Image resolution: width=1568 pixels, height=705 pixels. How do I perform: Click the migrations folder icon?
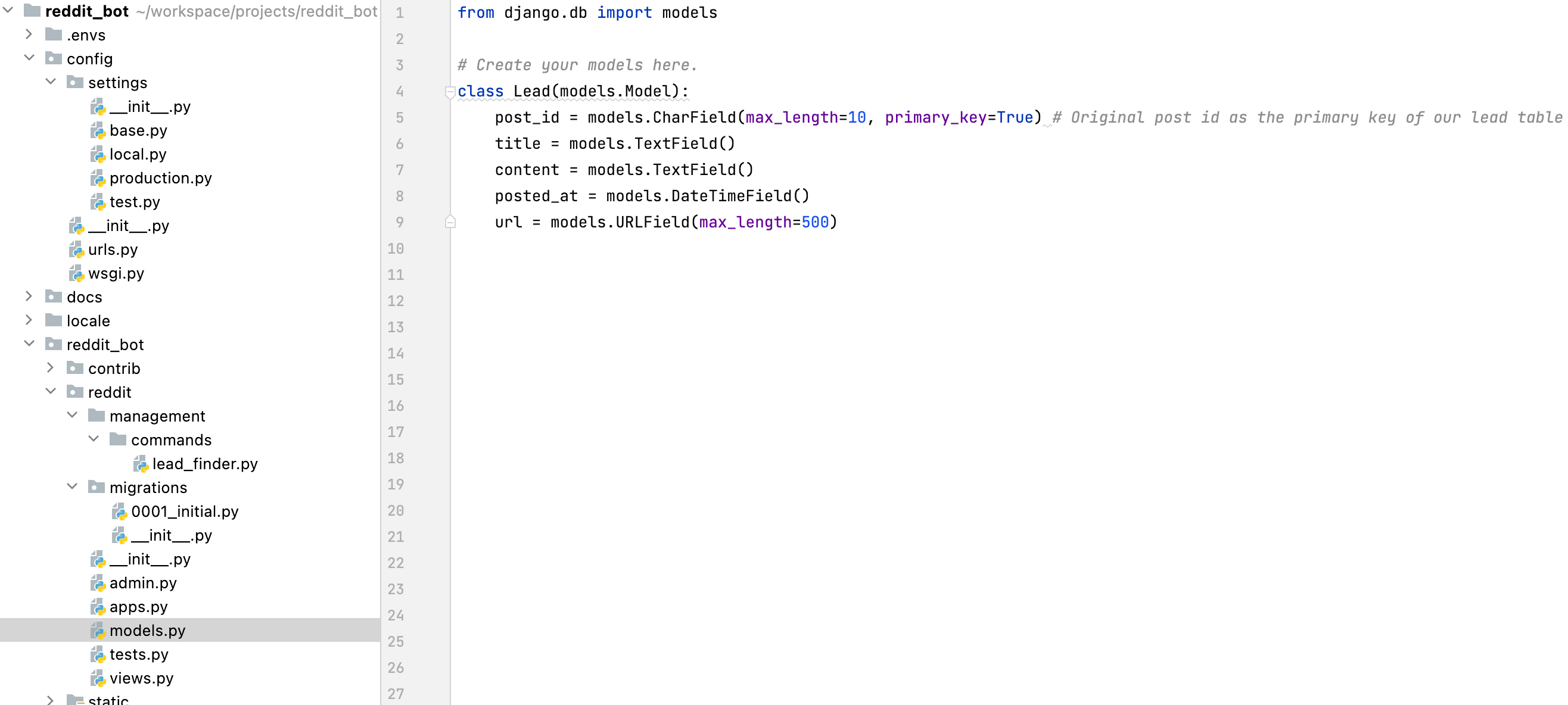point(96,487)
